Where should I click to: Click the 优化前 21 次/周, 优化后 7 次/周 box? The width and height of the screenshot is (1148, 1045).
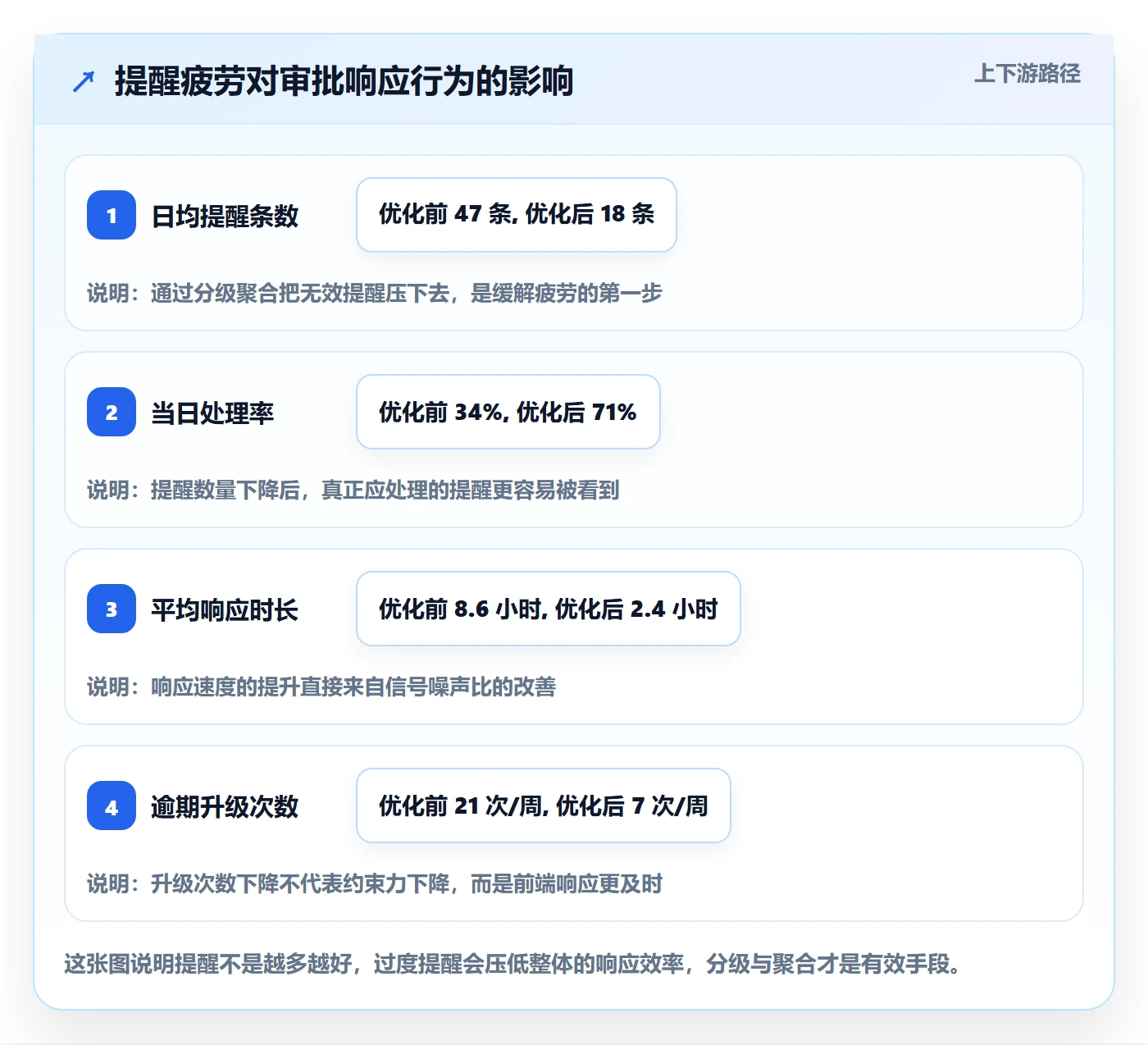click(544, 805)
